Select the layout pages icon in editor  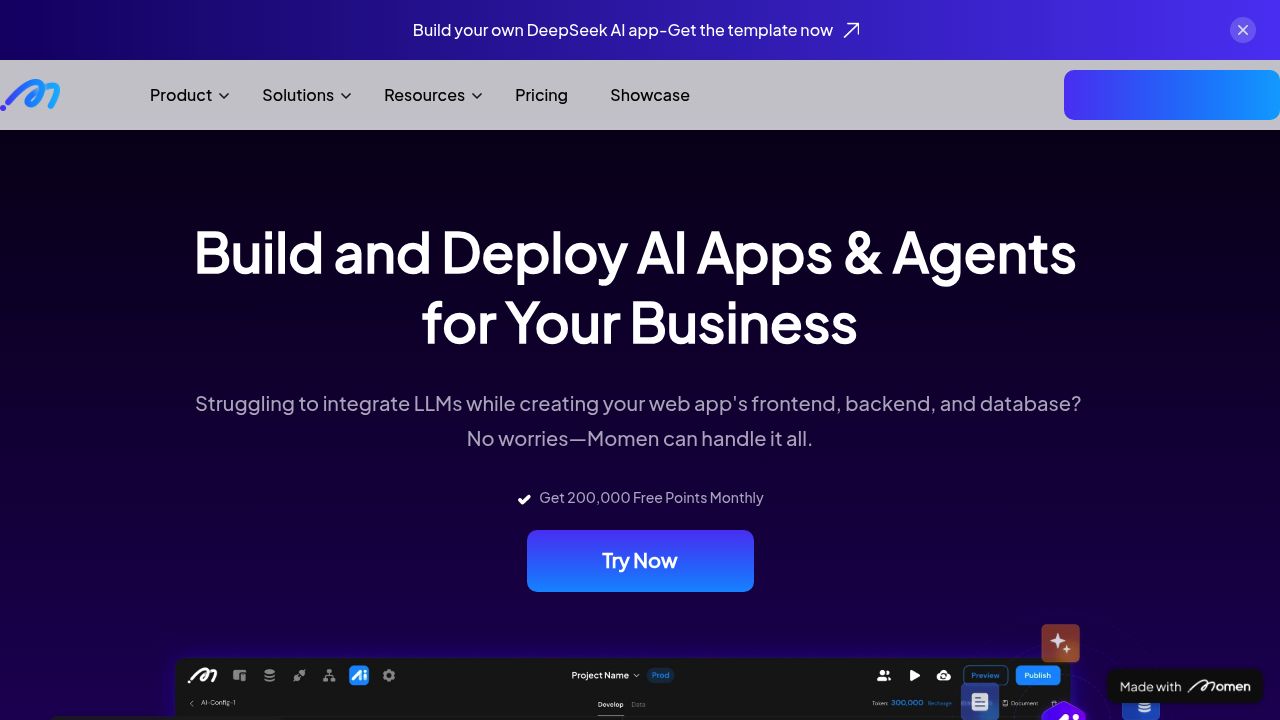[x=239, y=676]
